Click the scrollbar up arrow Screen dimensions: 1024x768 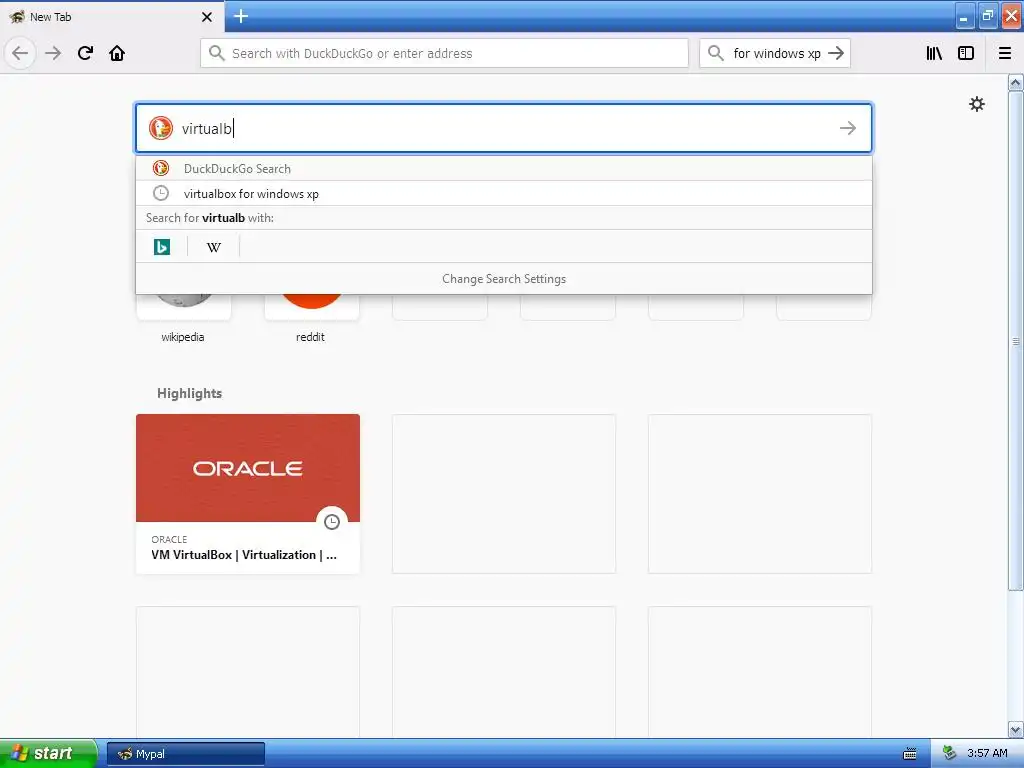1016,82
